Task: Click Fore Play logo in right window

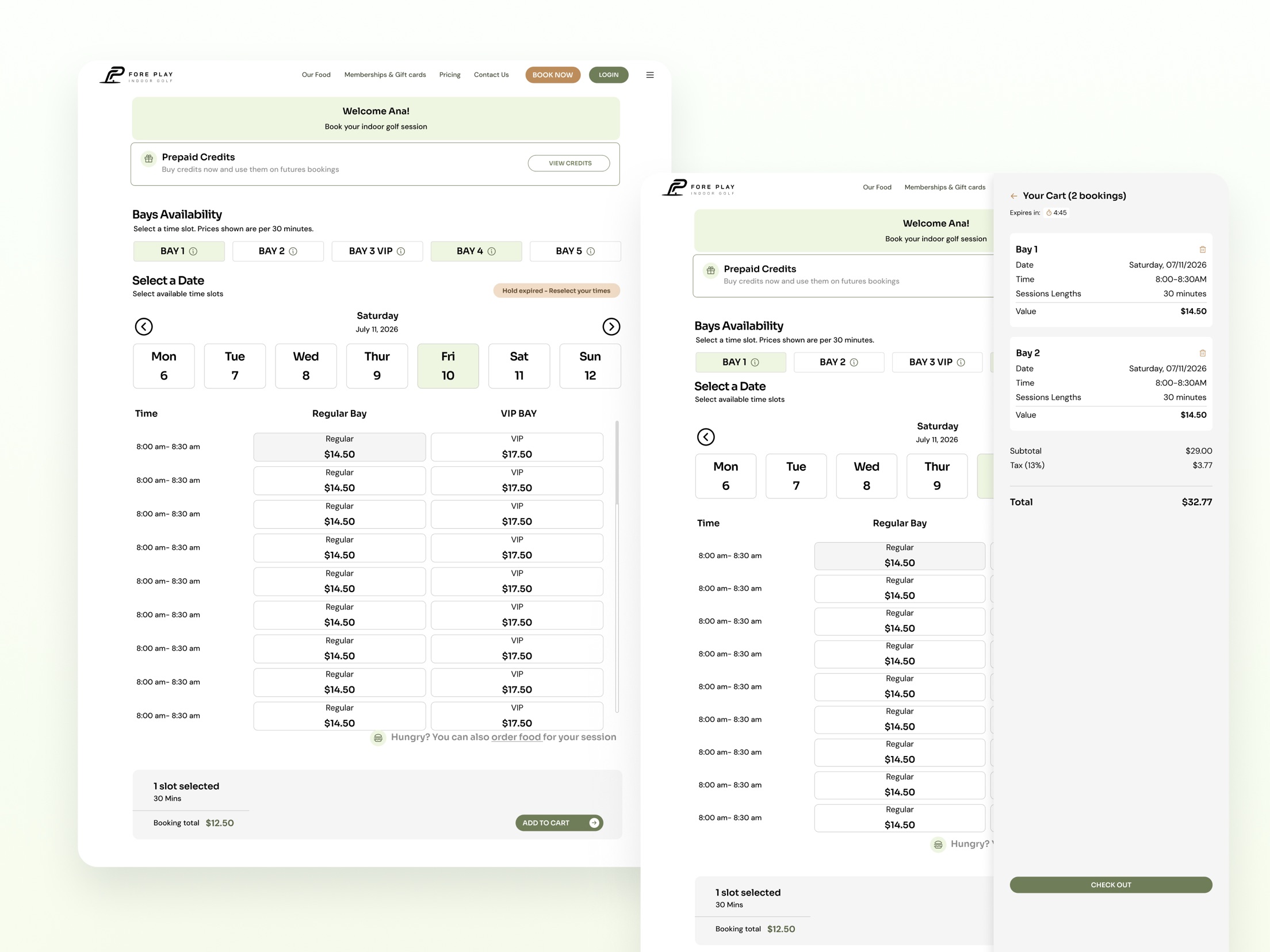Action: click(x=698, y=187)
